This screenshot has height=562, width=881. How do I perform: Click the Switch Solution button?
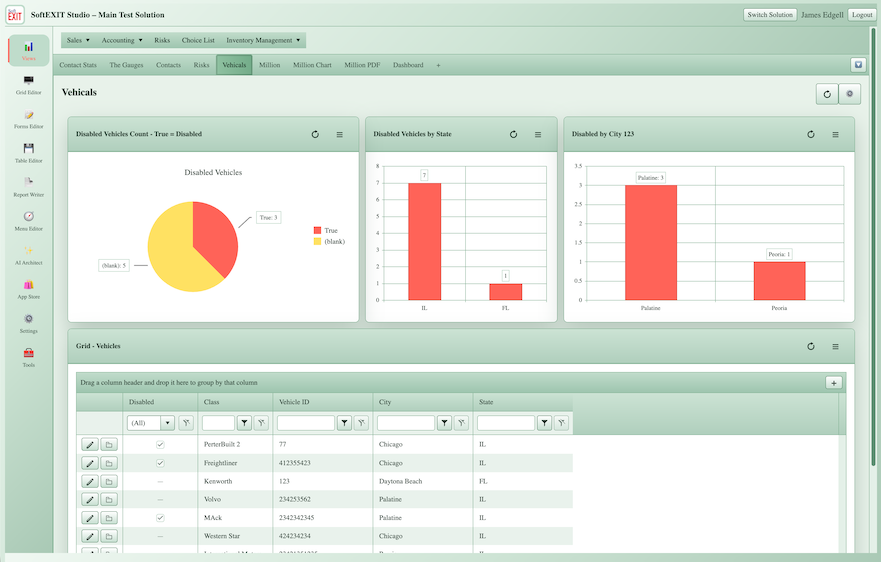tap(770, 15)
